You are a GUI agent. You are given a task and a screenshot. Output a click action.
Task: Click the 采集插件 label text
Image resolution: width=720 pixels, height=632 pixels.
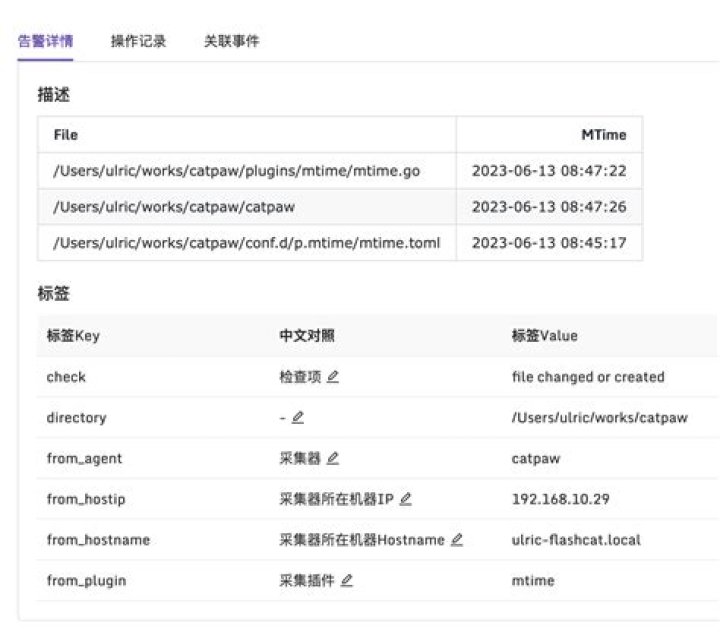[x=307, y=581]
